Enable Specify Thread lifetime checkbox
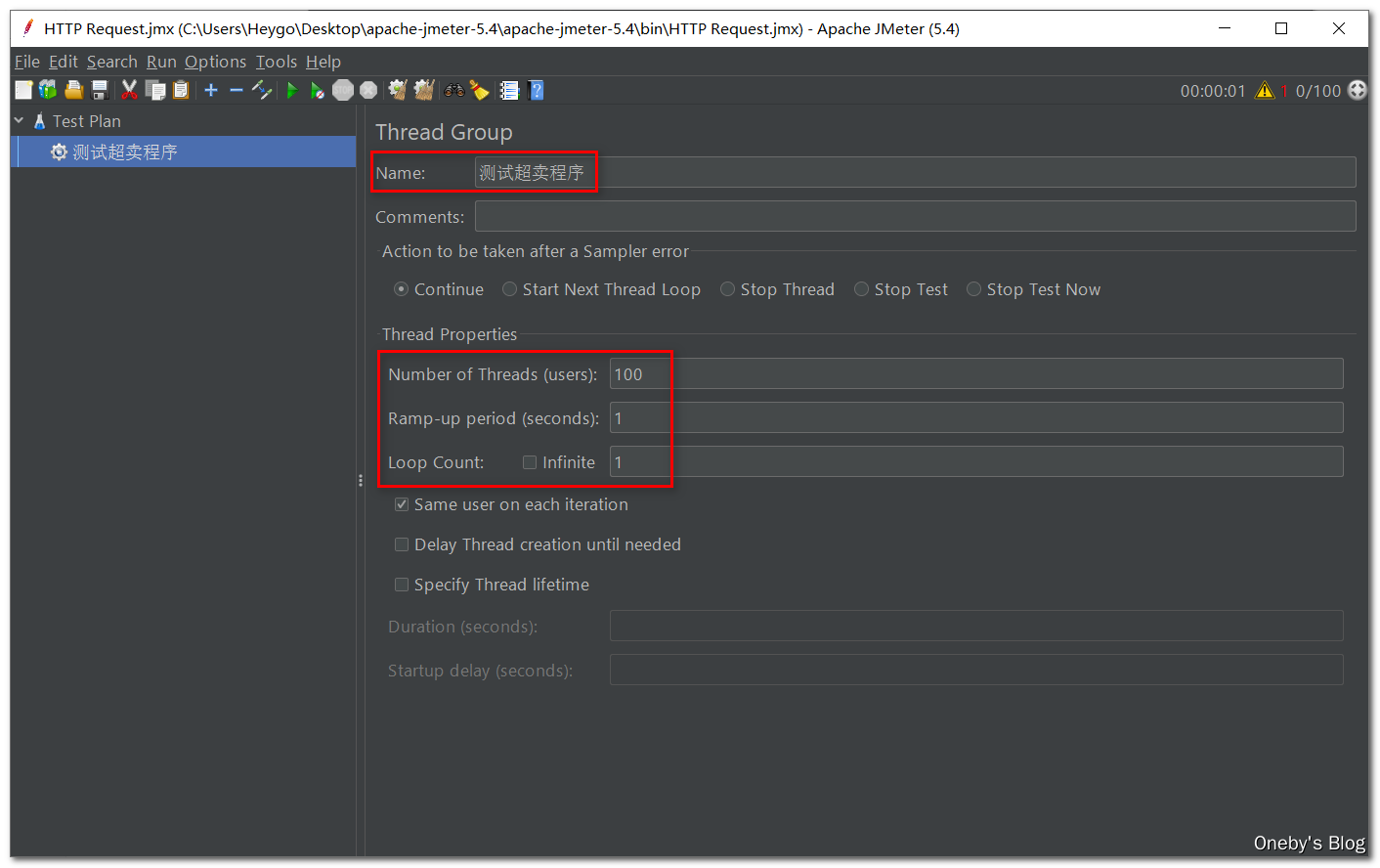 pyautogui.click(x=402, y=585)
